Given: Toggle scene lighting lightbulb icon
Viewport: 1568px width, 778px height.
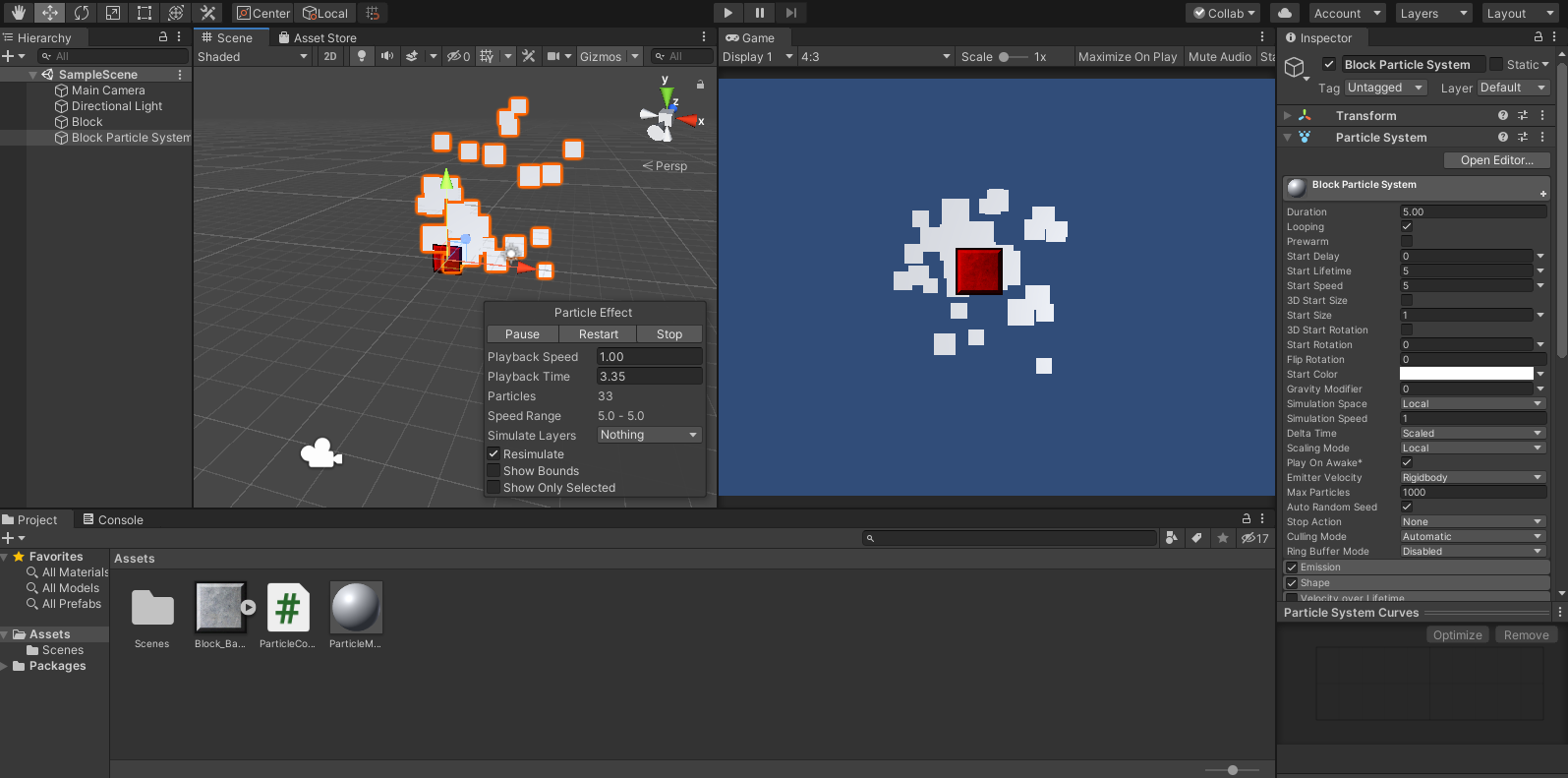Looking at the screenshot, I should click(362, 56).
